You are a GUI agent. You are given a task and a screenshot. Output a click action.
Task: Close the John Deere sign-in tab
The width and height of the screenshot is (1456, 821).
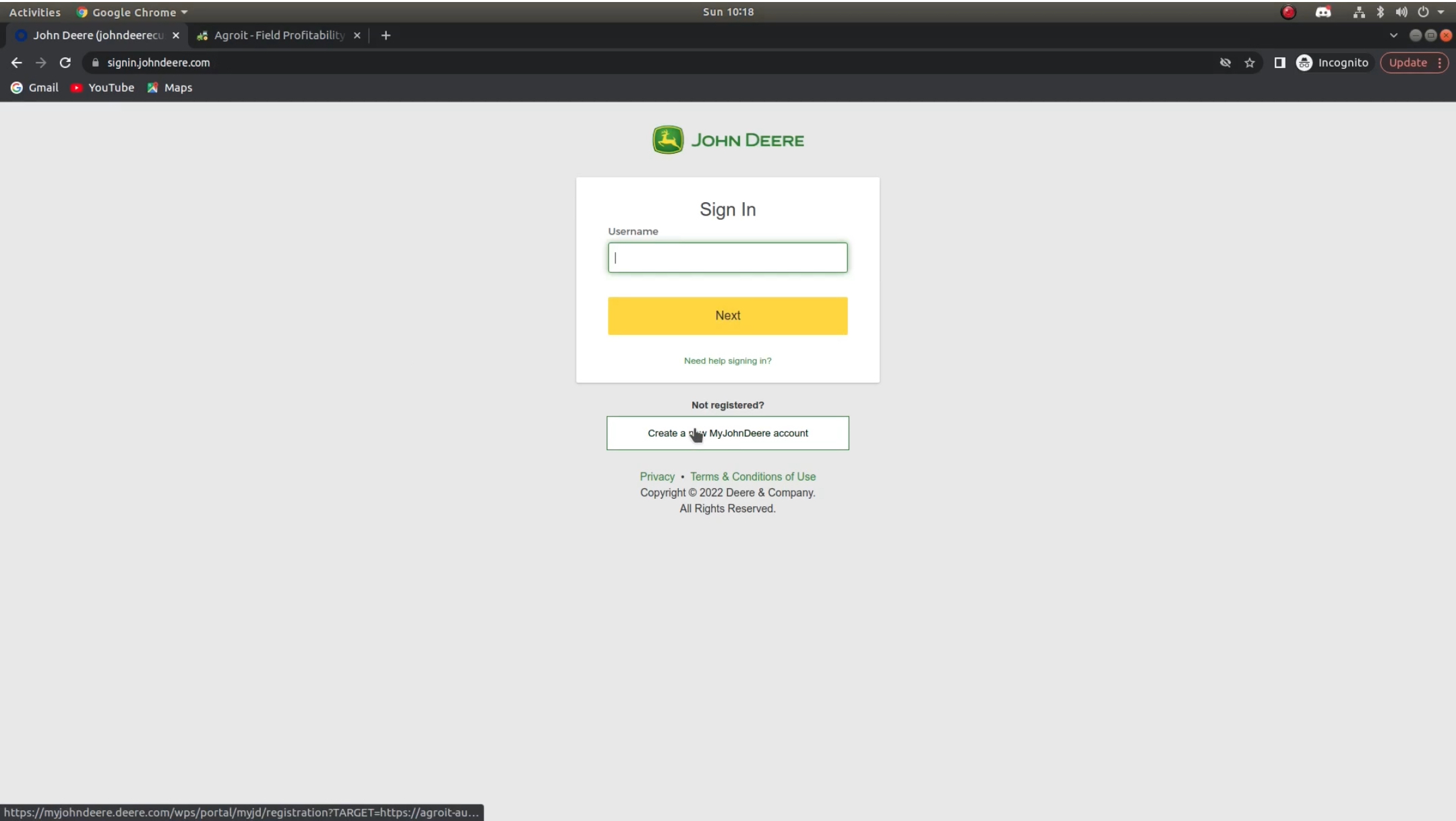click(x=176, y=35)
